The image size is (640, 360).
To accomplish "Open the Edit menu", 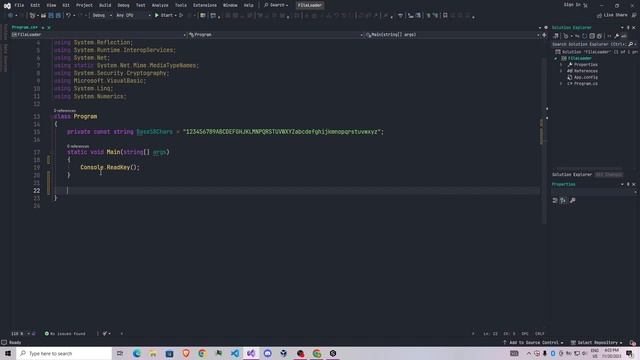I will [35, 5].
